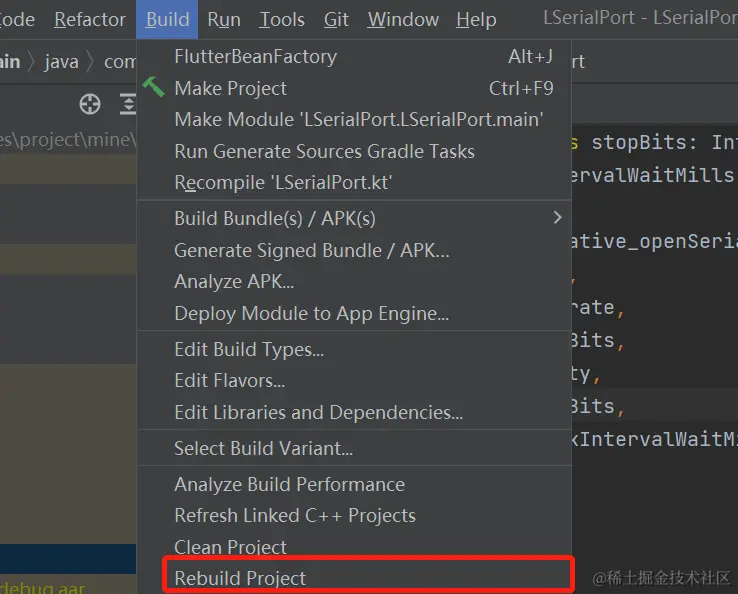Click the 'IntervalWaitM' line in the editor
The image size is (738, 594).
click(654, 439)
